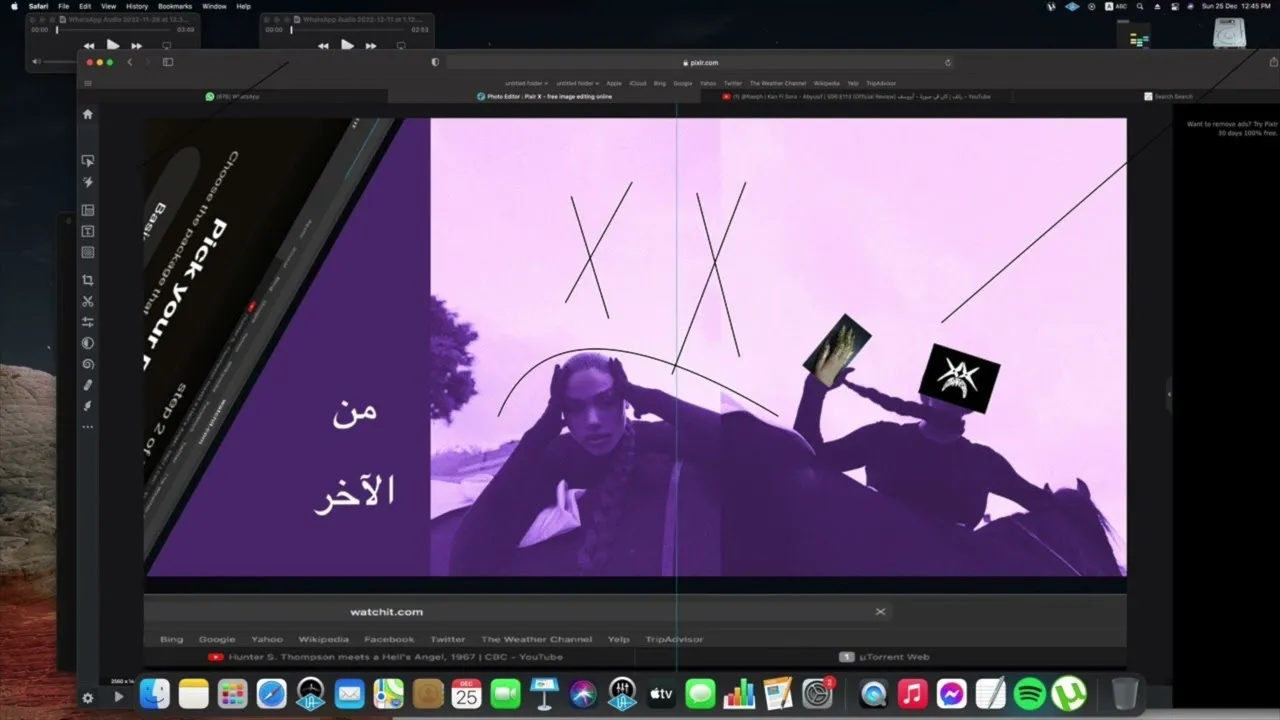The image size is (1280, 720).
Task: Click the WhatsApp Audio 2022-11-26 progress slider
Action: pos(115,30)
